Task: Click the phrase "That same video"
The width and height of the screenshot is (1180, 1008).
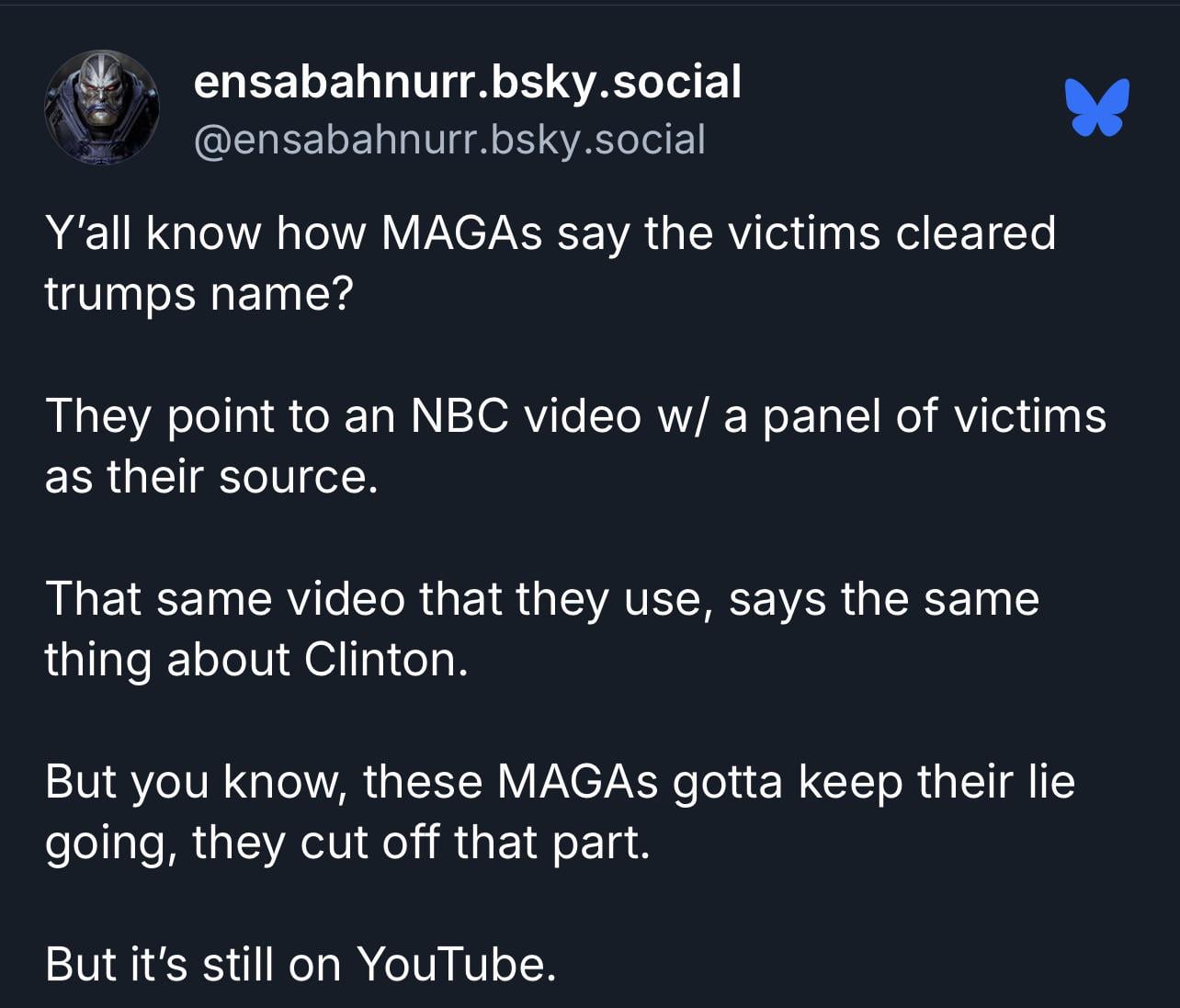Action: pos(224,598)
